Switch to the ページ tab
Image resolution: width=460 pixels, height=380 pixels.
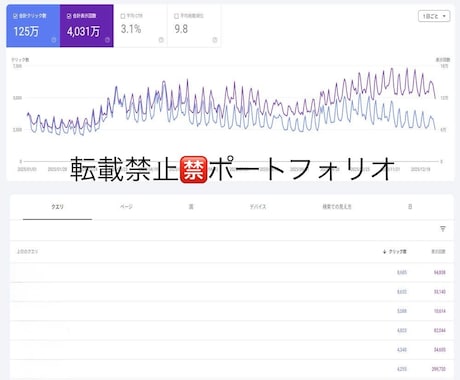click(126, 207)
